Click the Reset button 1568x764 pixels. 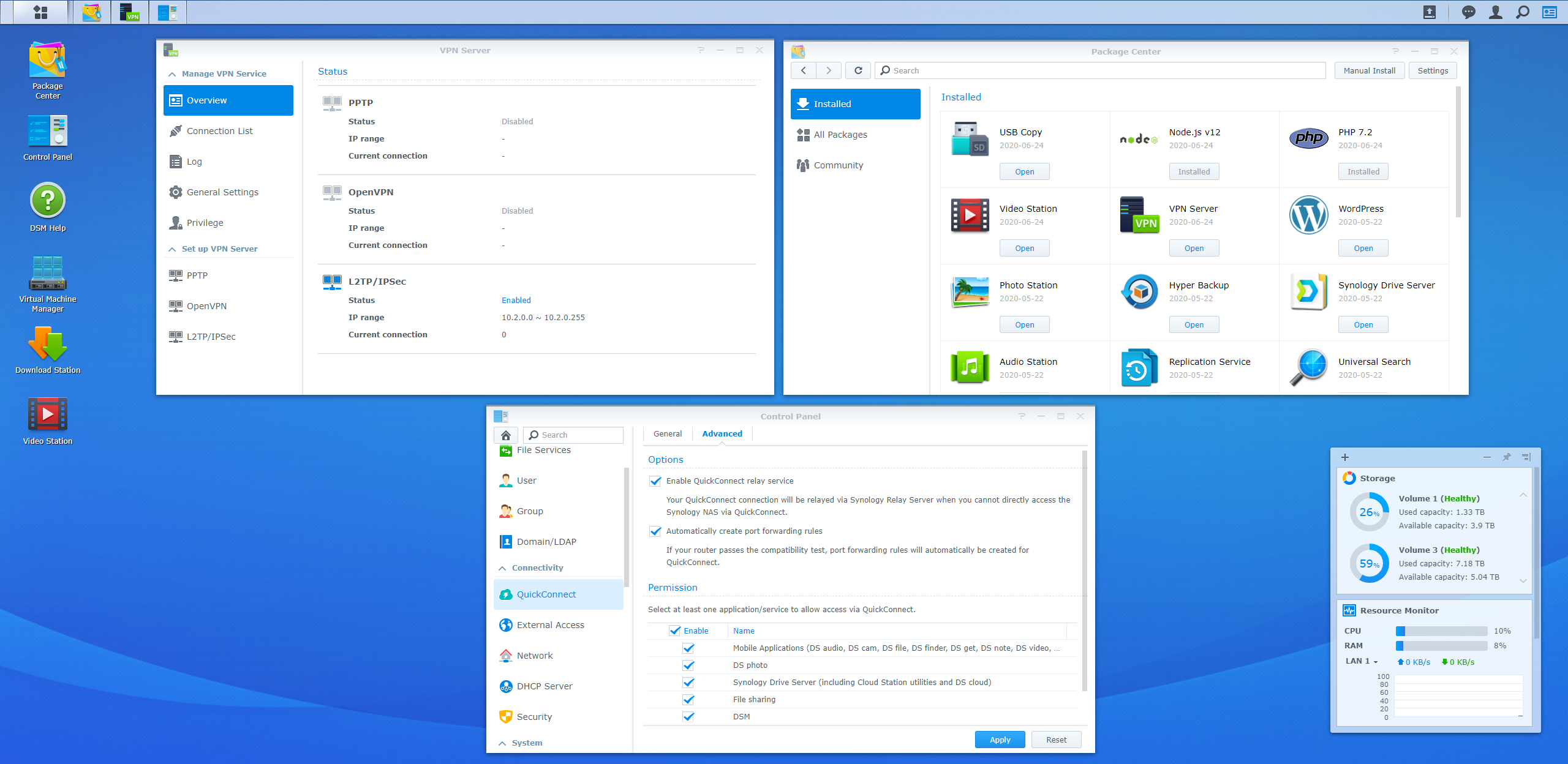1057,740
